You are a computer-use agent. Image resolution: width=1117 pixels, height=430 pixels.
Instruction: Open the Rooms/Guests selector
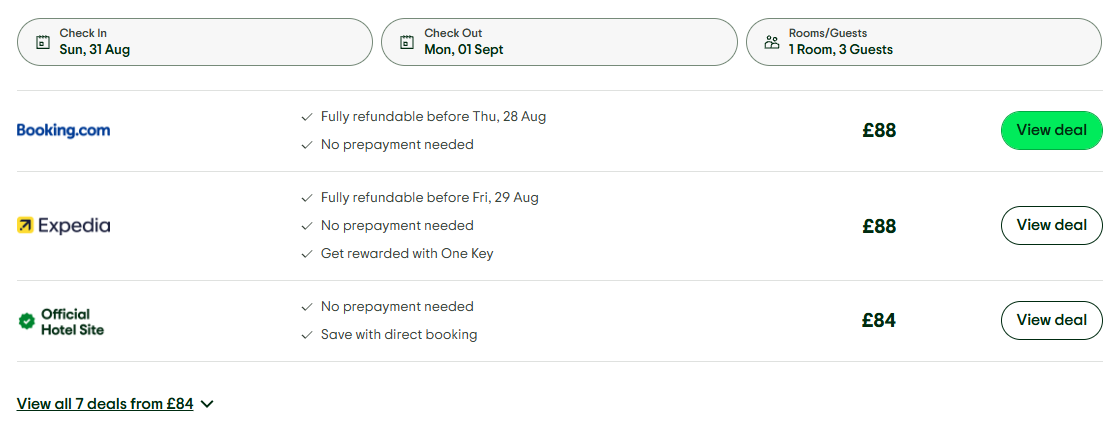(924, 42)
